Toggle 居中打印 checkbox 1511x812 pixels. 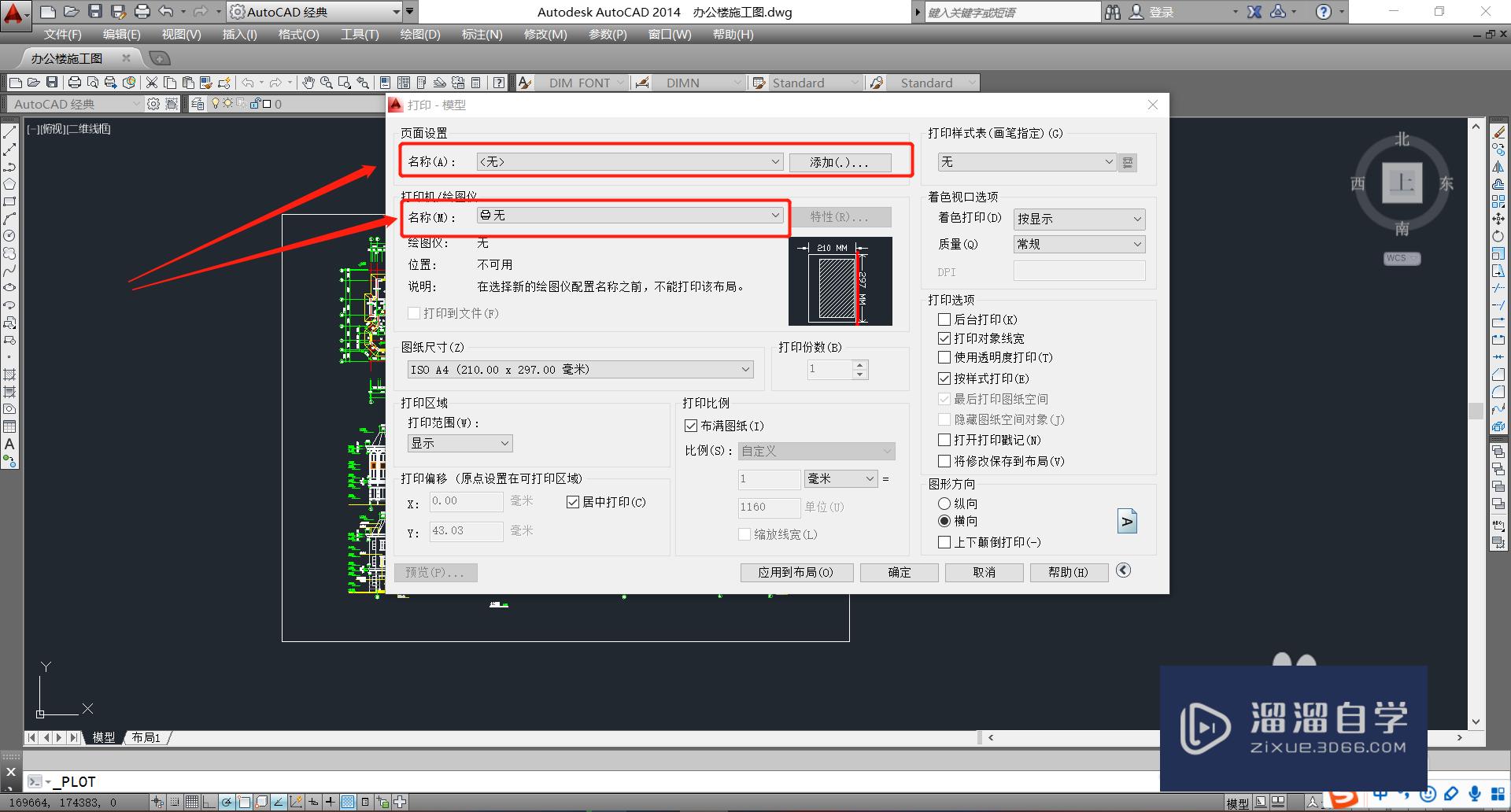[x=573, y=502]
